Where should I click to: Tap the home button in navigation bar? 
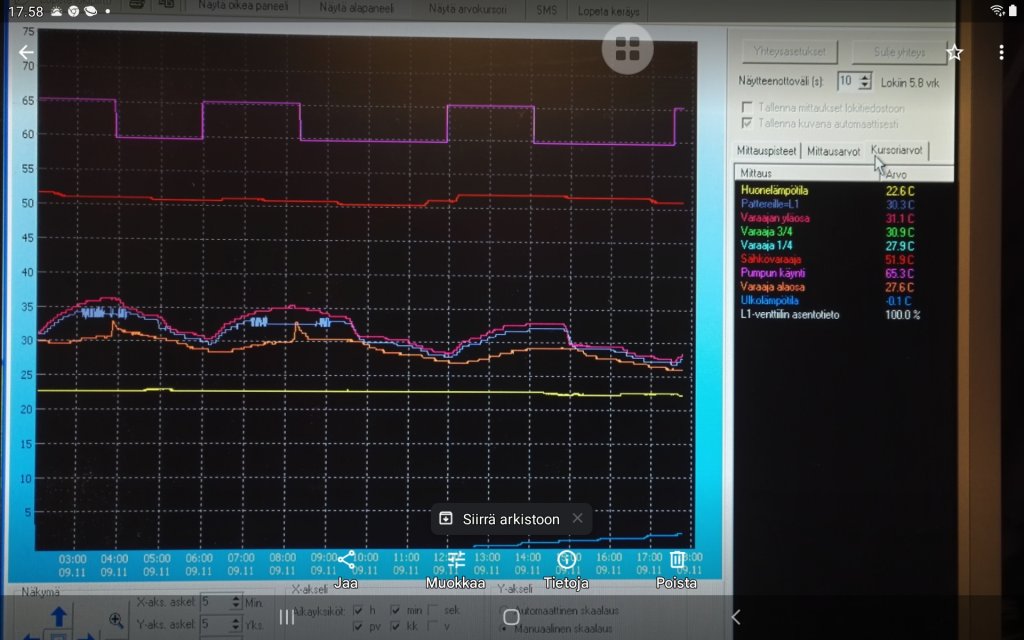pos(511,617)
